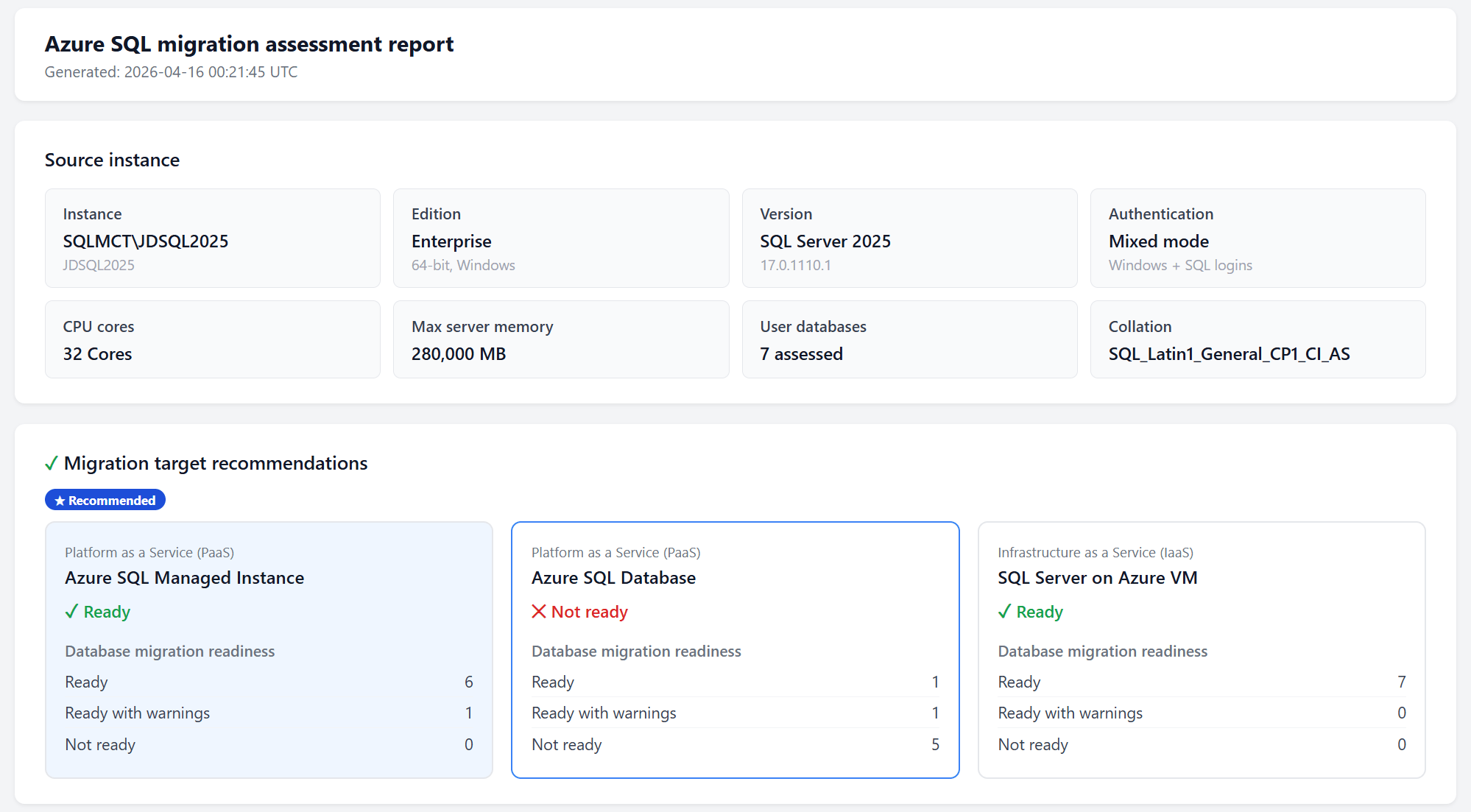Click the Source instance heading
Screen dimensions: 1471x812
tap(112, 160)
